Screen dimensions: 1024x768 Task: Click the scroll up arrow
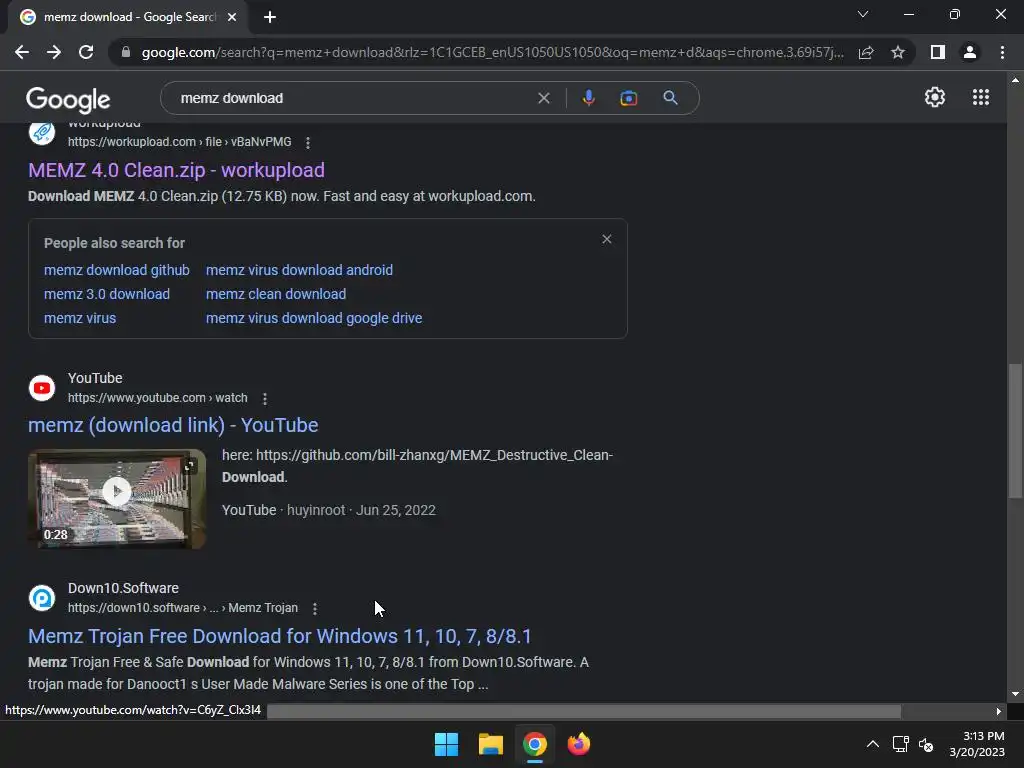click(x=1015, y=80)
